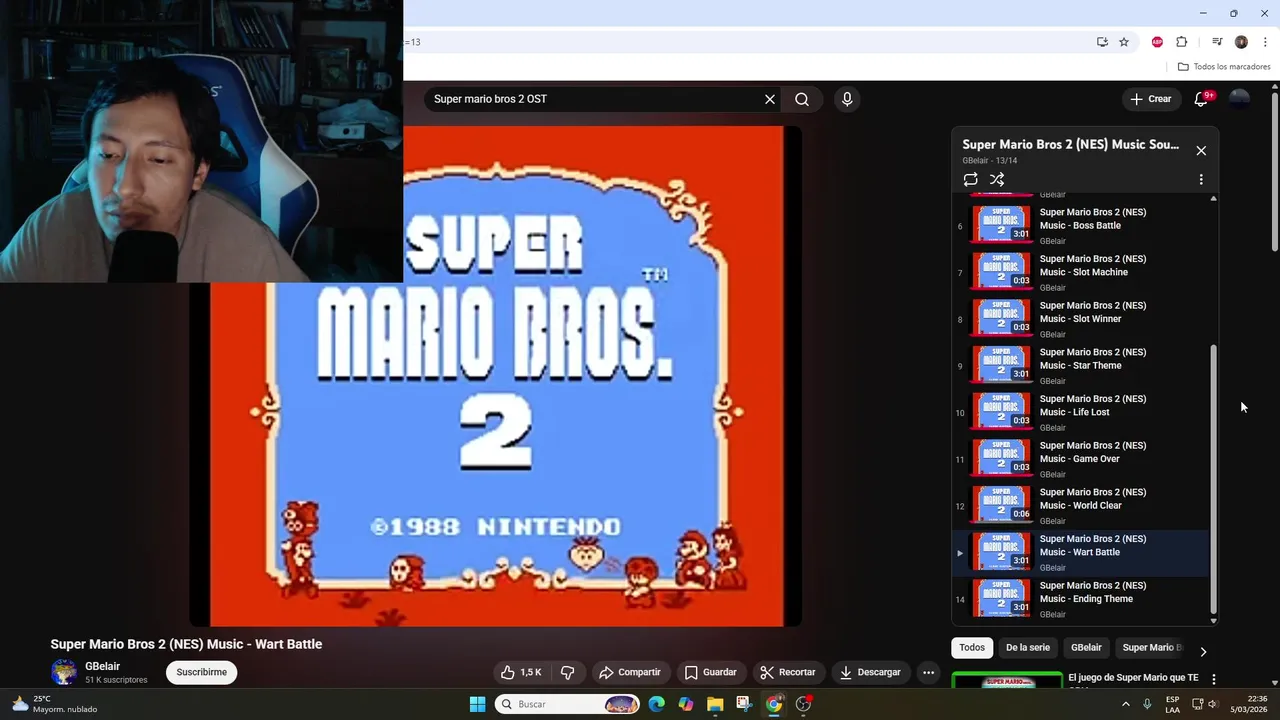Click the YouTube search magnifier button
1280x720 pixels.
(802, 99)
